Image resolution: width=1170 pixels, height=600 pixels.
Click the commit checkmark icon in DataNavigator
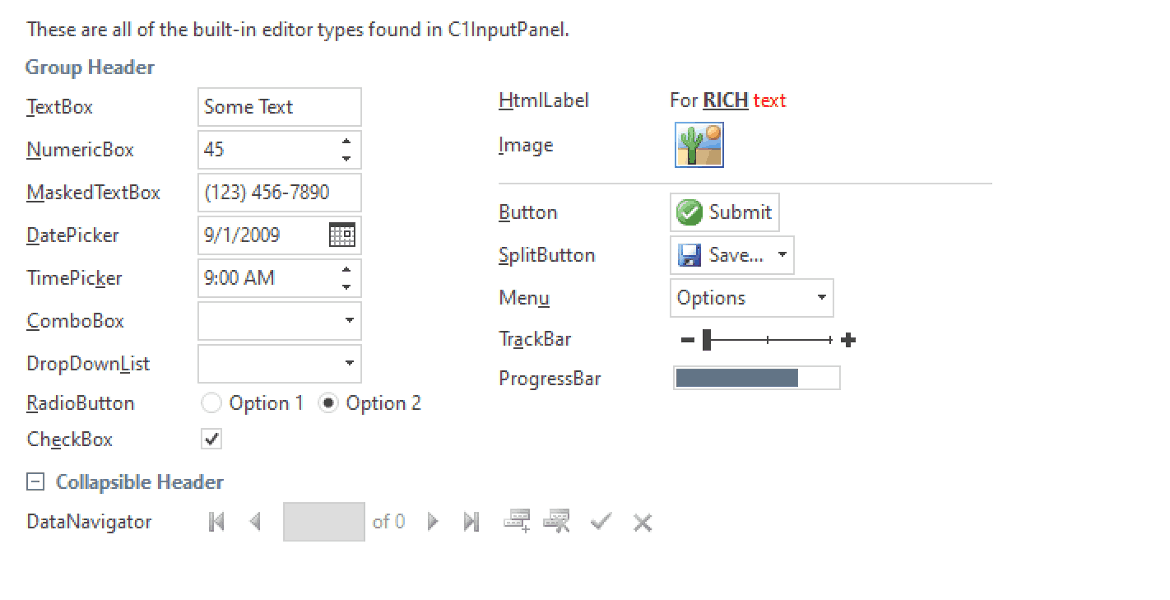click(x=600, y=521)
